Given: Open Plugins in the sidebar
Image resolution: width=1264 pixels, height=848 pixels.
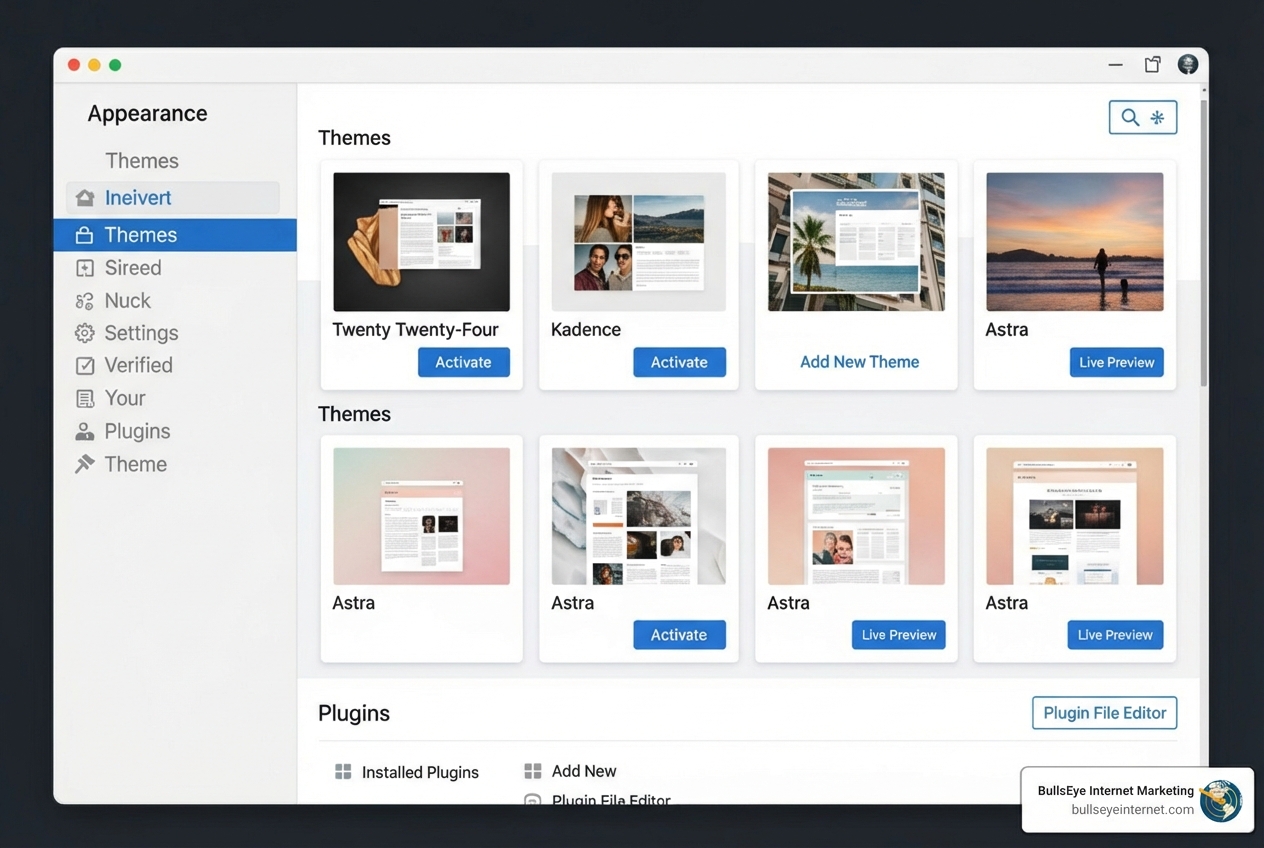Looking at the screenshot, I should pos(137,432).
